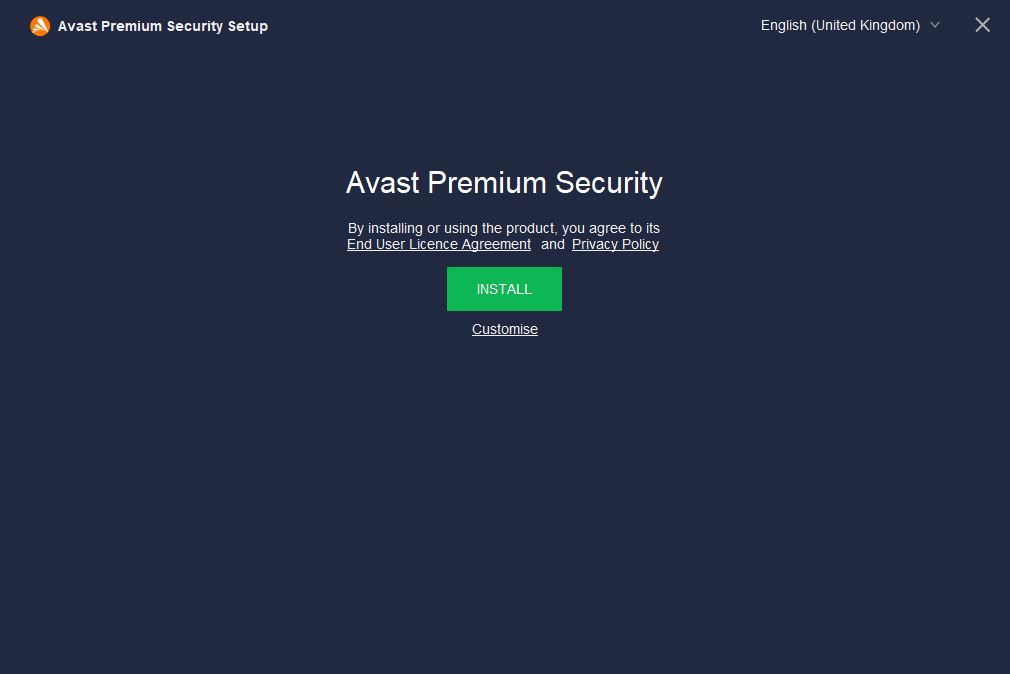The image size is (1010, 674).
Task: Click the small down arrow near United Kingdom
Action: click(x=935, y=25)
